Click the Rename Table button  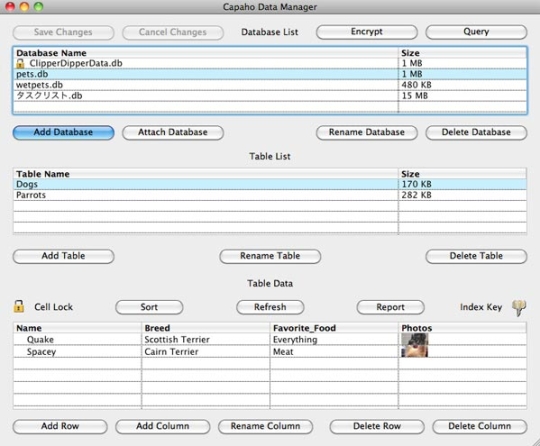pos(270,256)
